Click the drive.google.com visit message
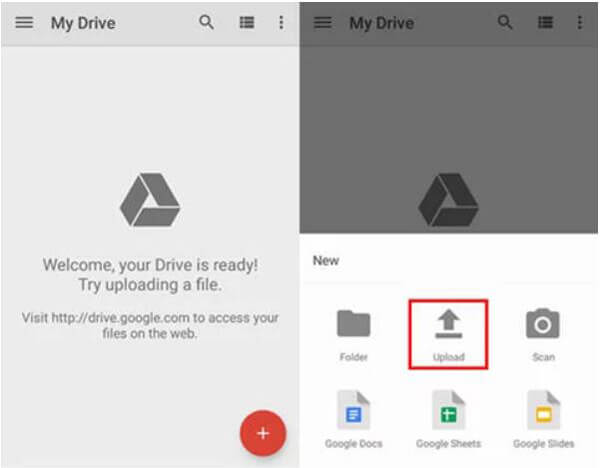The width and height of the screenshot is (600, 468). pos(150,325)
